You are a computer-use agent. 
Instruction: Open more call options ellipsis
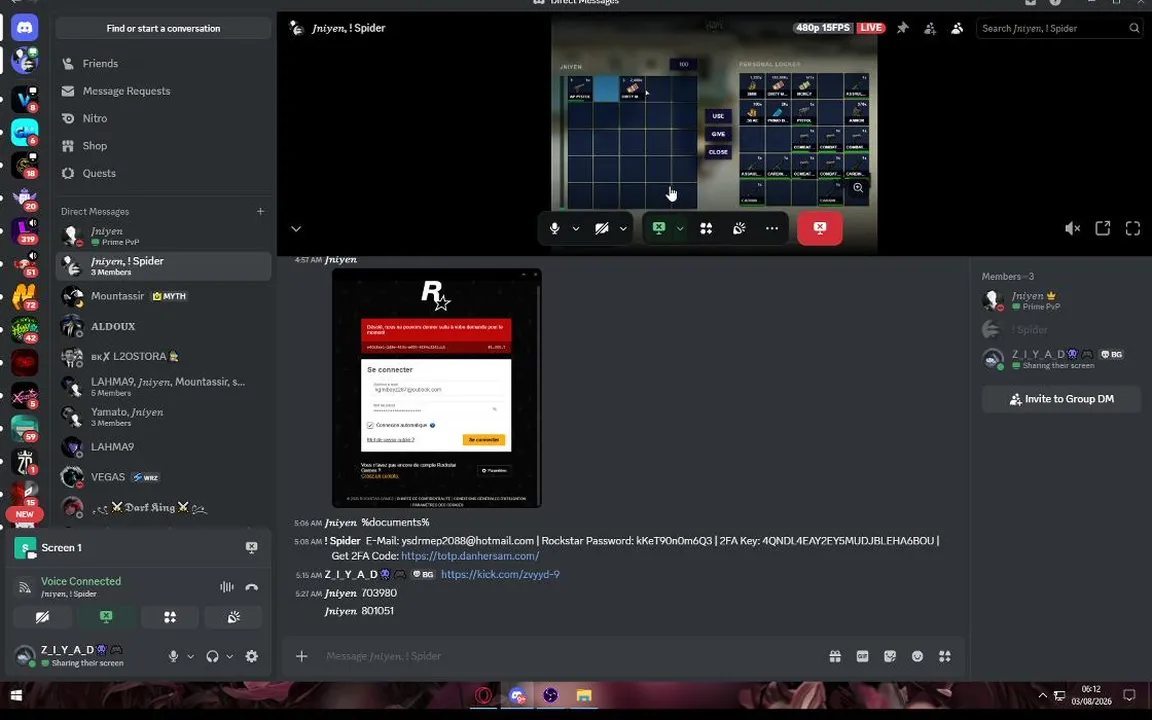771,228
